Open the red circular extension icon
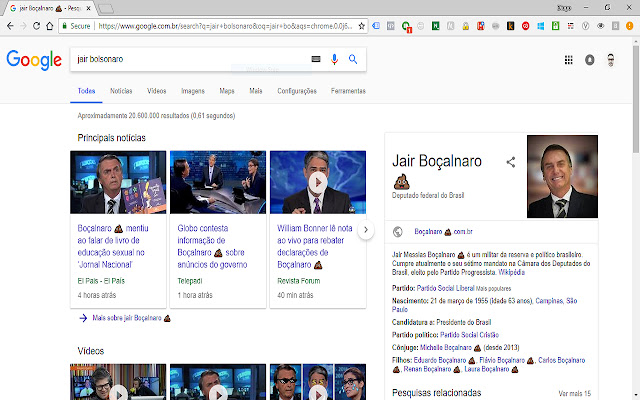The height and width of the screenshot is (400, 640). pyautogui.click(x=525, y=26)
